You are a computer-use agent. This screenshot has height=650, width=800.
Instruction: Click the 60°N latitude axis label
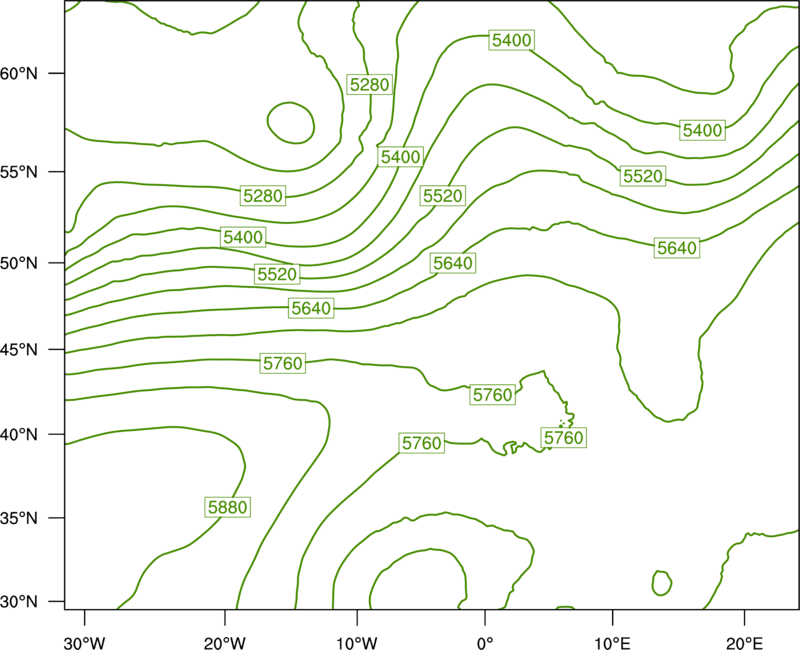19,73
